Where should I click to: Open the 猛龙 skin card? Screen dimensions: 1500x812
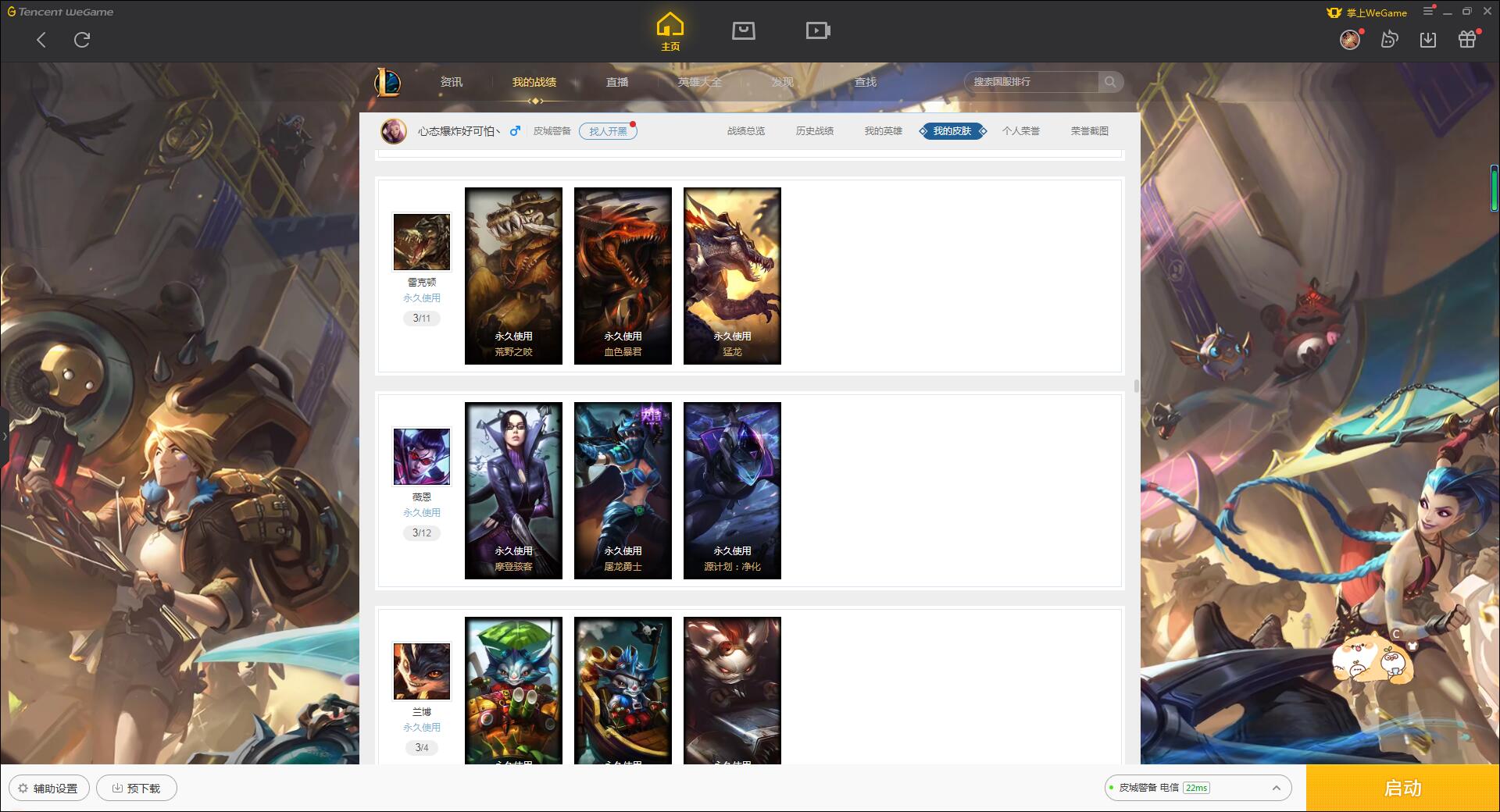(732, 276)
